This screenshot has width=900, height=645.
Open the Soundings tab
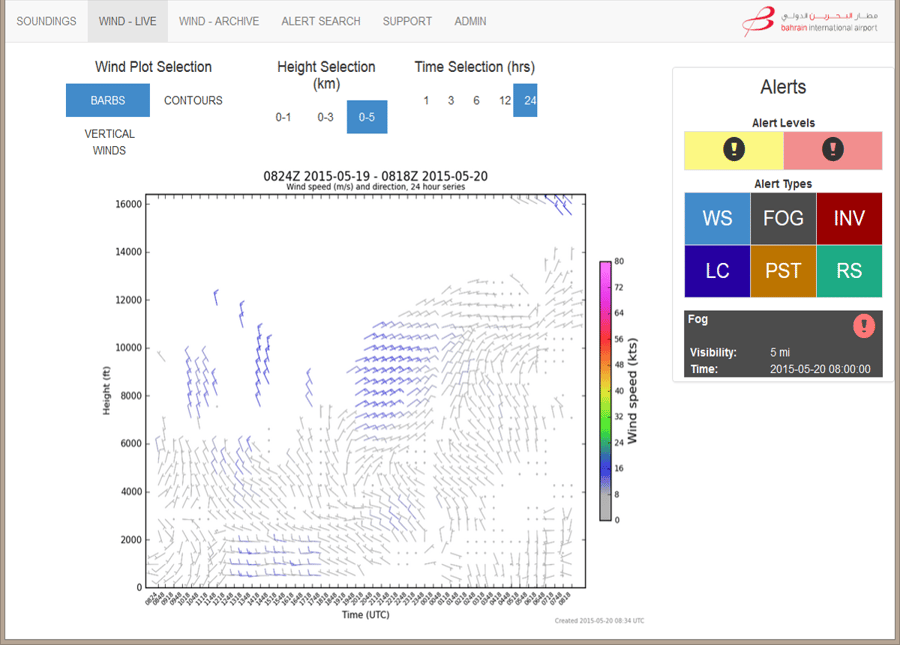point(46,21)
